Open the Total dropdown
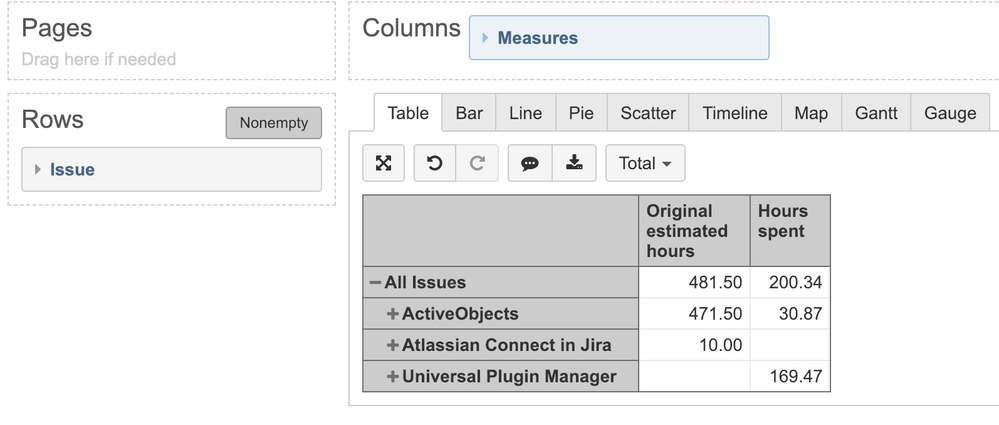999x425 pixels. pos(645,163)
